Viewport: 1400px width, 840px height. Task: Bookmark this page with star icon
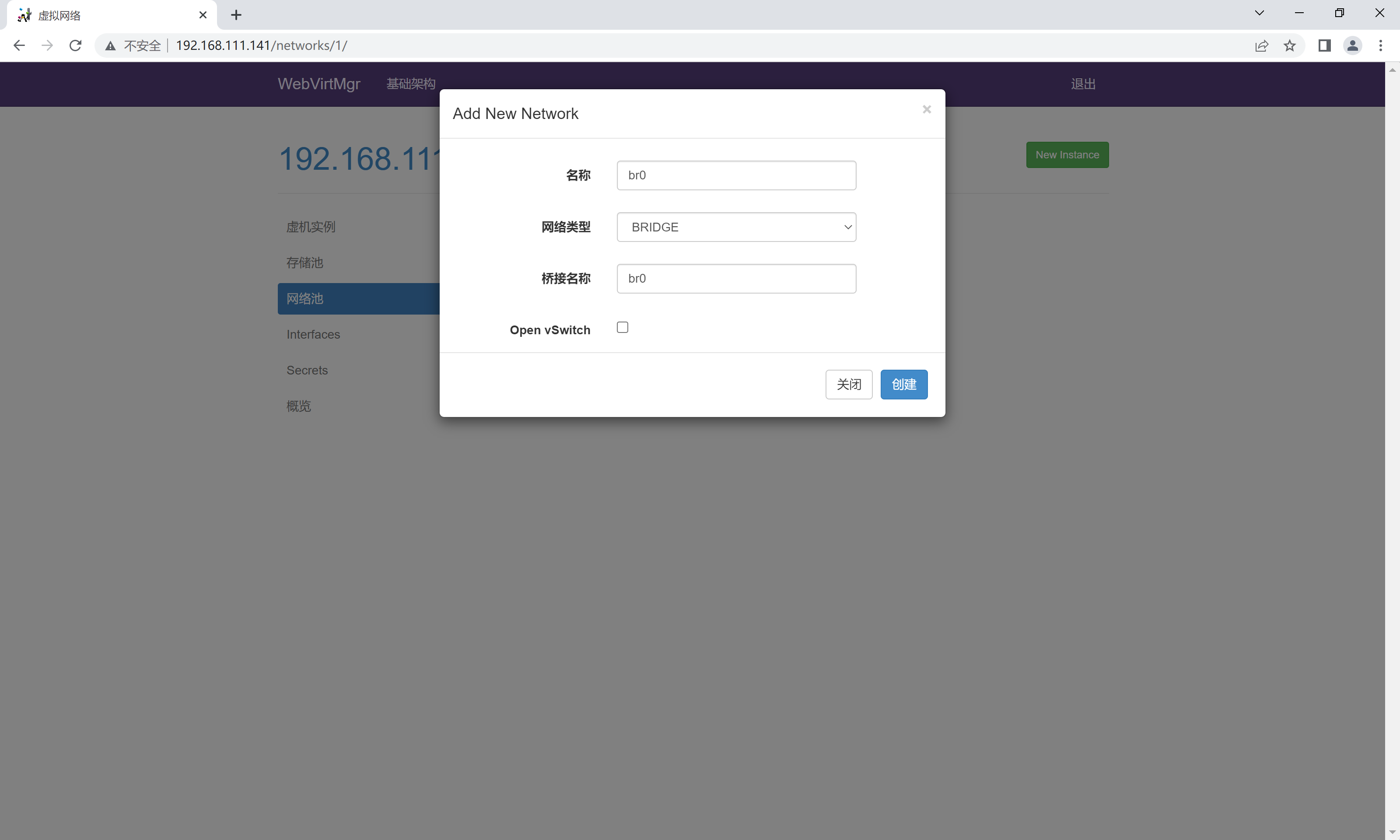point(1289,45)
